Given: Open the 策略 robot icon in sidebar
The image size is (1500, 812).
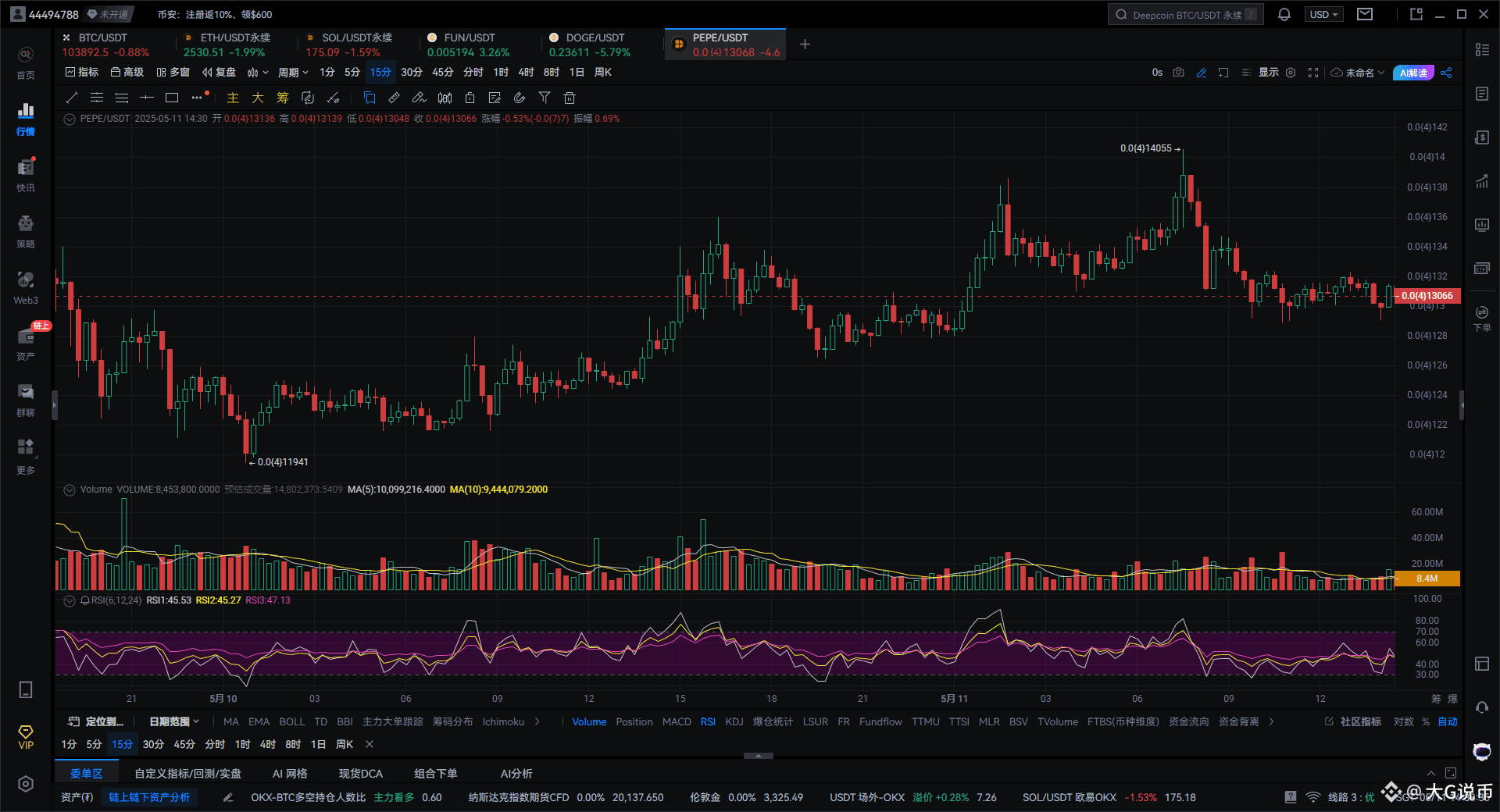Looking at the screenshot, I should pyautogui.click(x=26, y=231).
